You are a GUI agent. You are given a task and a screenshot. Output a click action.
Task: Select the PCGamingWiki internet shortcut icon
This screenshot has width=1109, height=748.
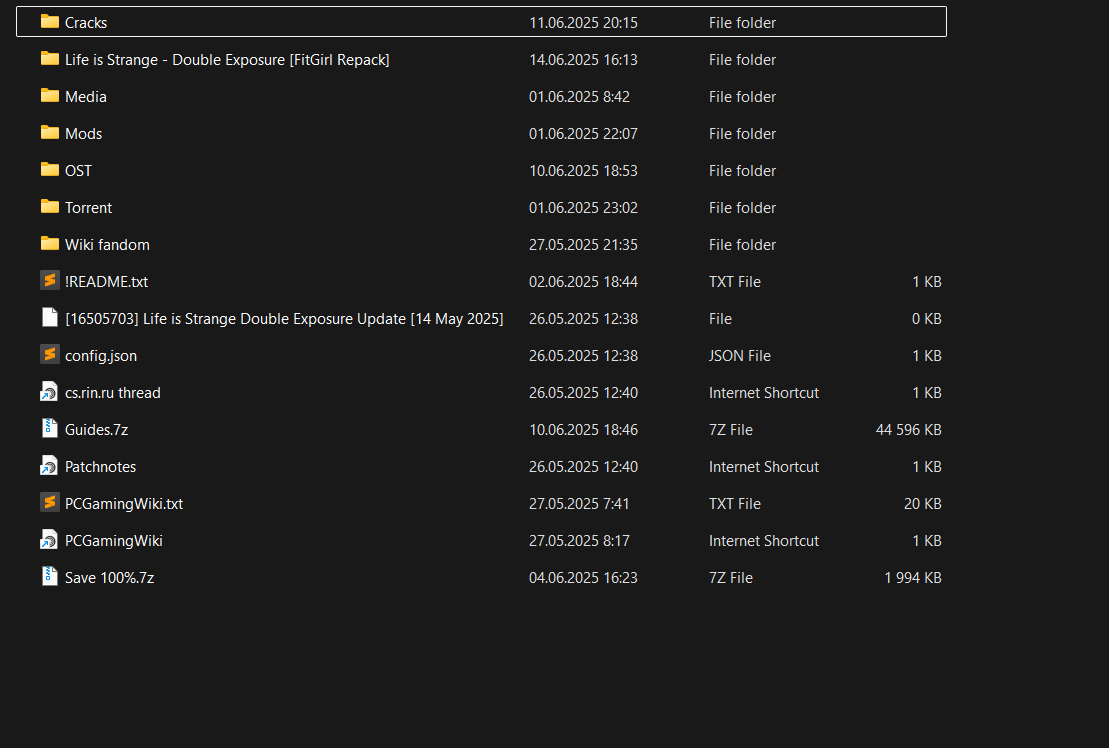(49, 539)
